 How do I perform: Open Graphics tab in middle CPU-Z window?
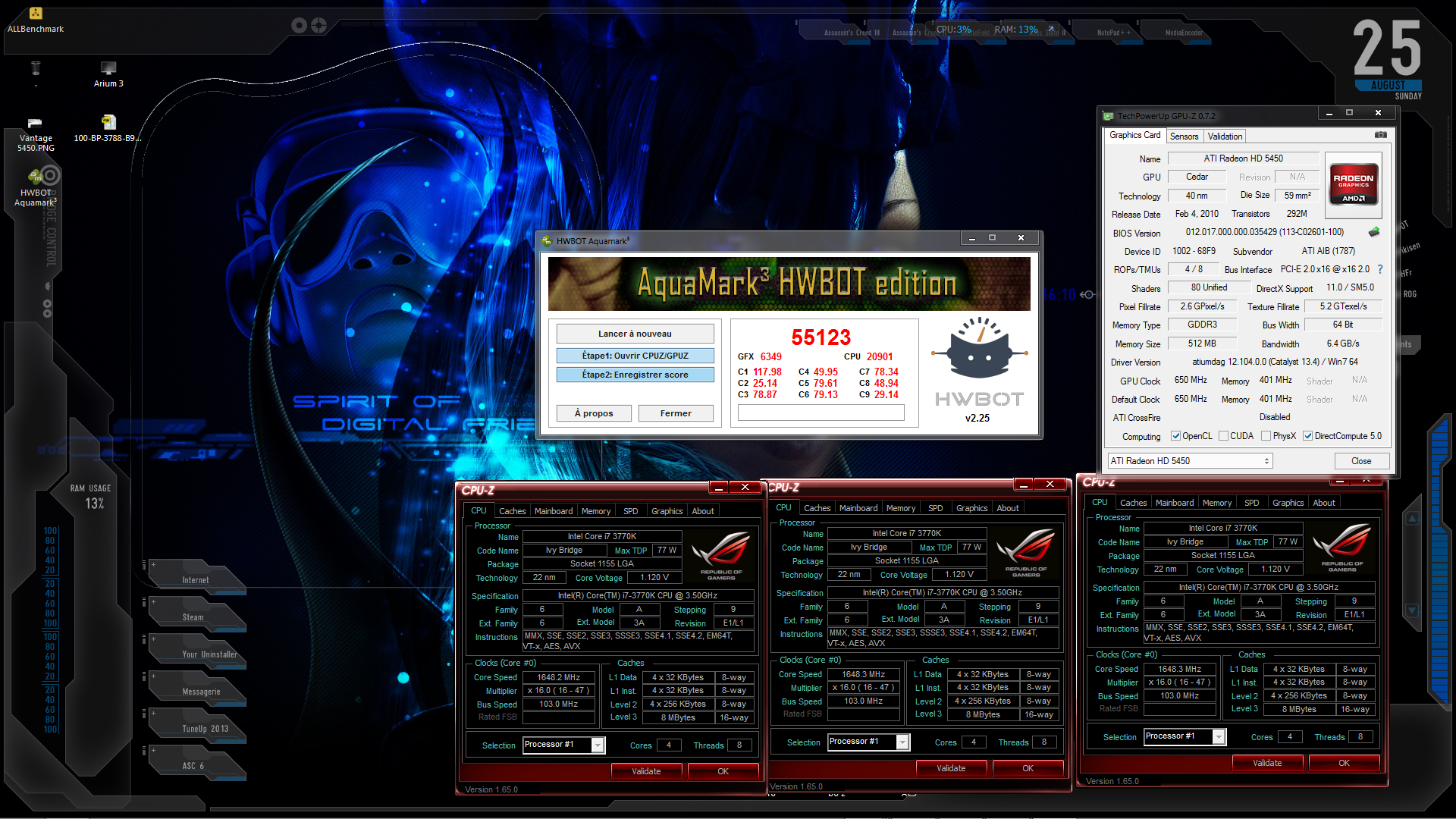coord(971,508)
